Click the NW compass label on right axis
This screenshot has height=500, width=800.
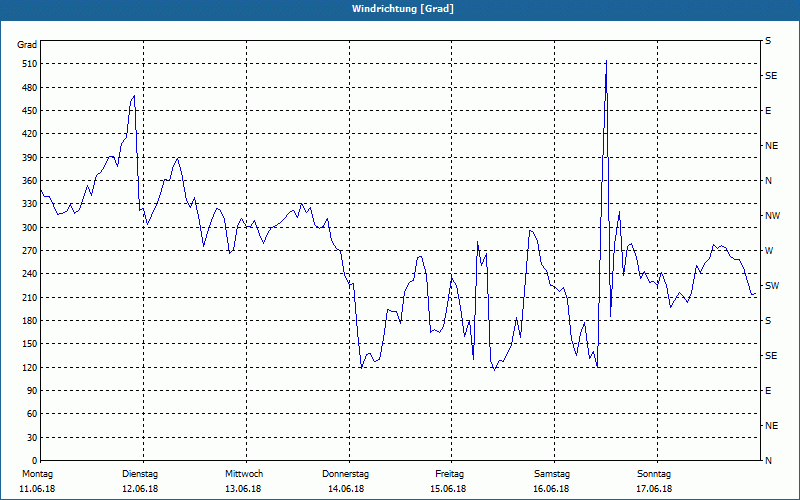772,216
